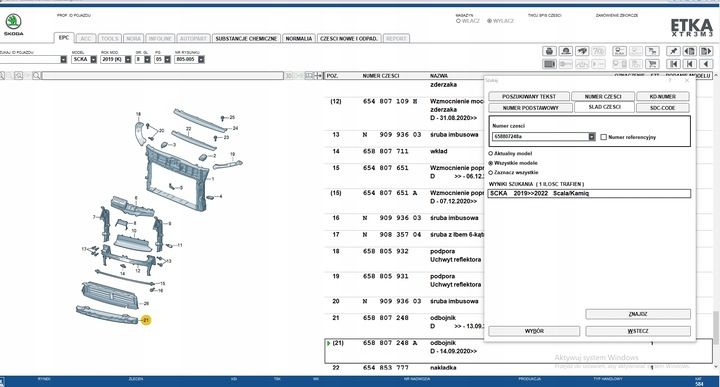720x387 pixels.
Task: Select the row with part 658 805 931 podpora
Action: [404, 280]
